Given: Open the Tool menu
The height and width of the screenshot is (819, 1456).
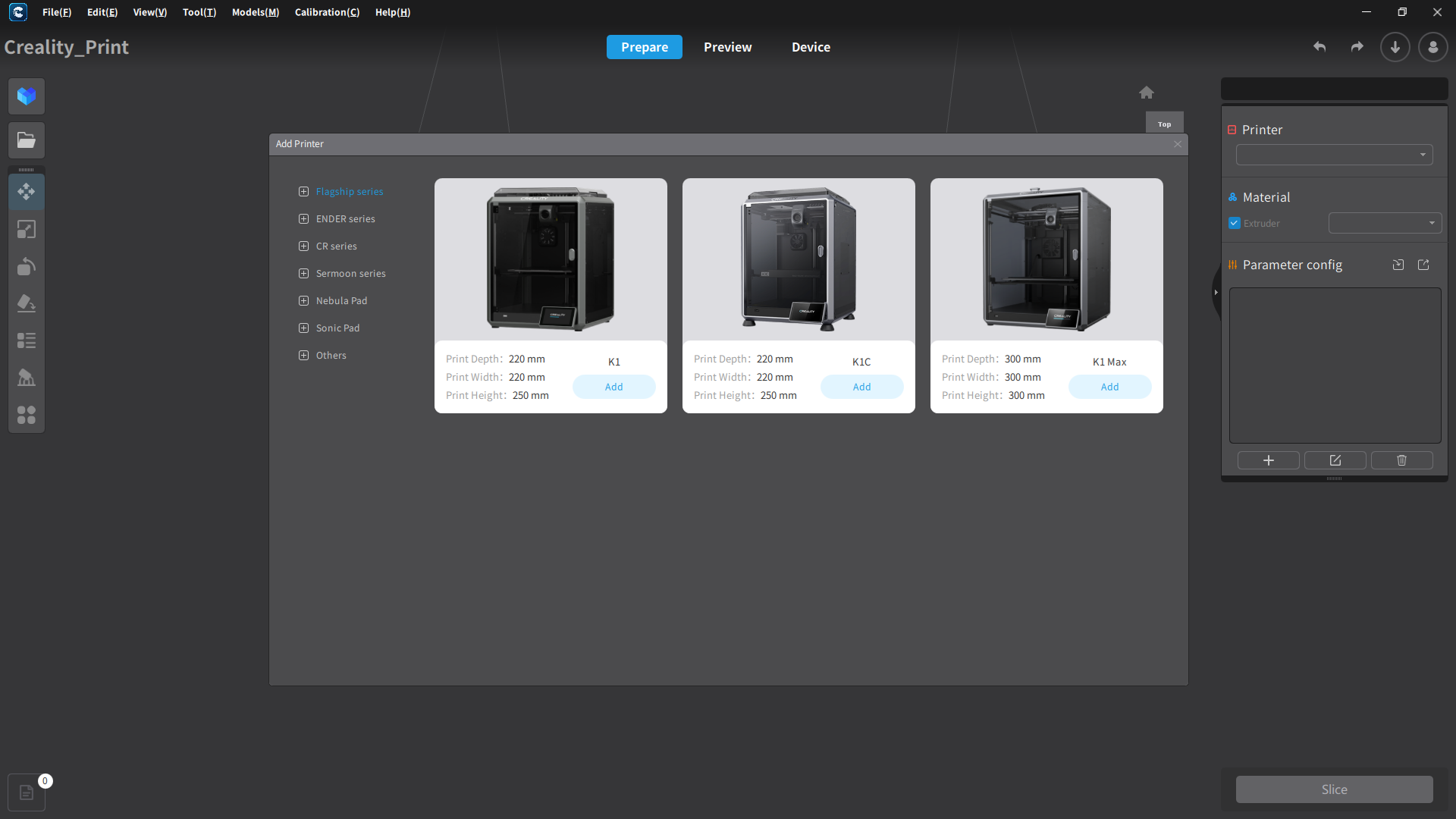Looking at the screenshot, I should [199, 12].
